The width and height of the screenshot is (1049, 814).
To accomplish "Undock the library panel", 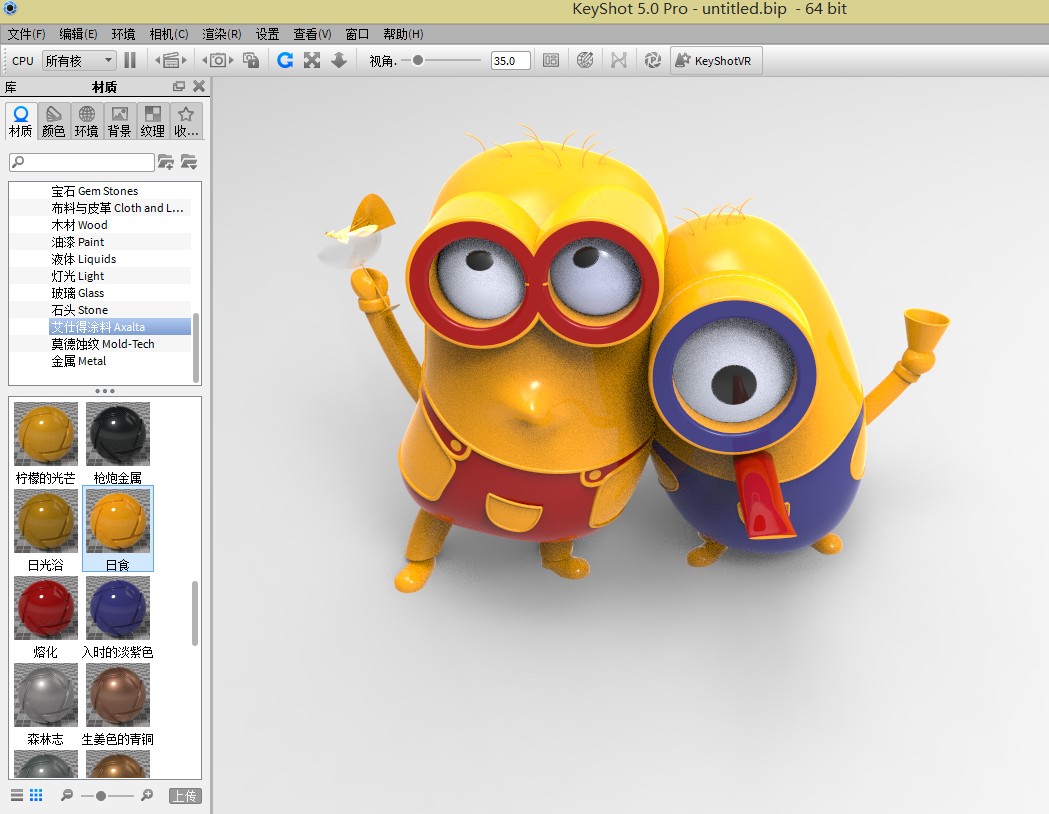I will coord(179,86).
